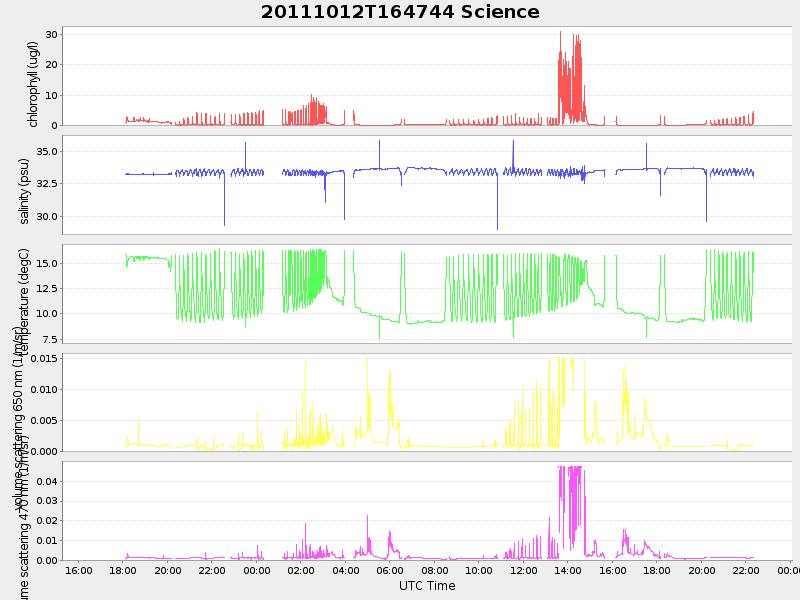Click the 0.04 tick on 470 nm scattering axis
The height and width of the screenshot is (600, 800).
[x=47, y=481]
